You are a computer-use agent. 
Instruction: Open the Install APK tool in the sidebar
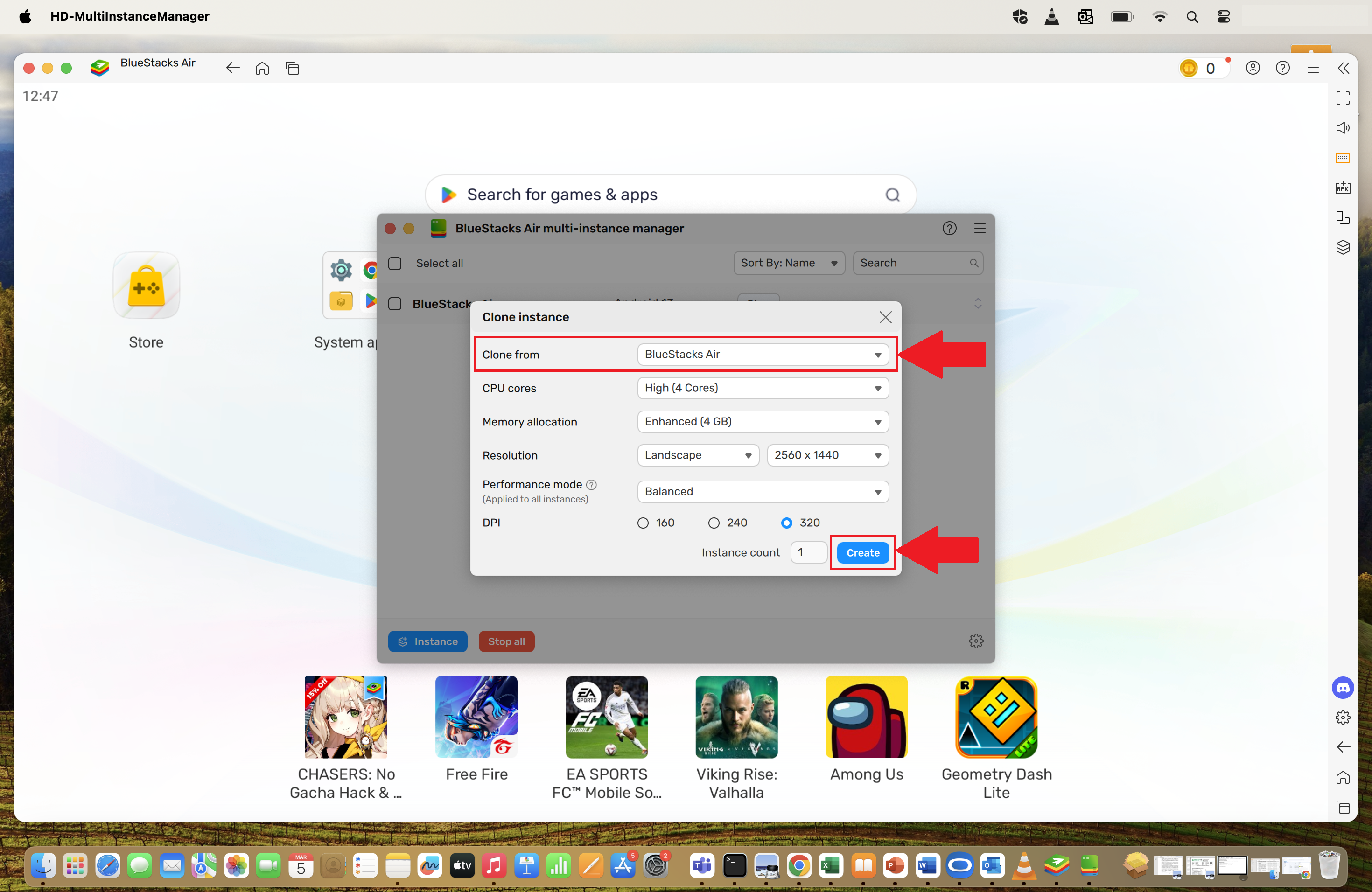click(x=1343, y=188)
